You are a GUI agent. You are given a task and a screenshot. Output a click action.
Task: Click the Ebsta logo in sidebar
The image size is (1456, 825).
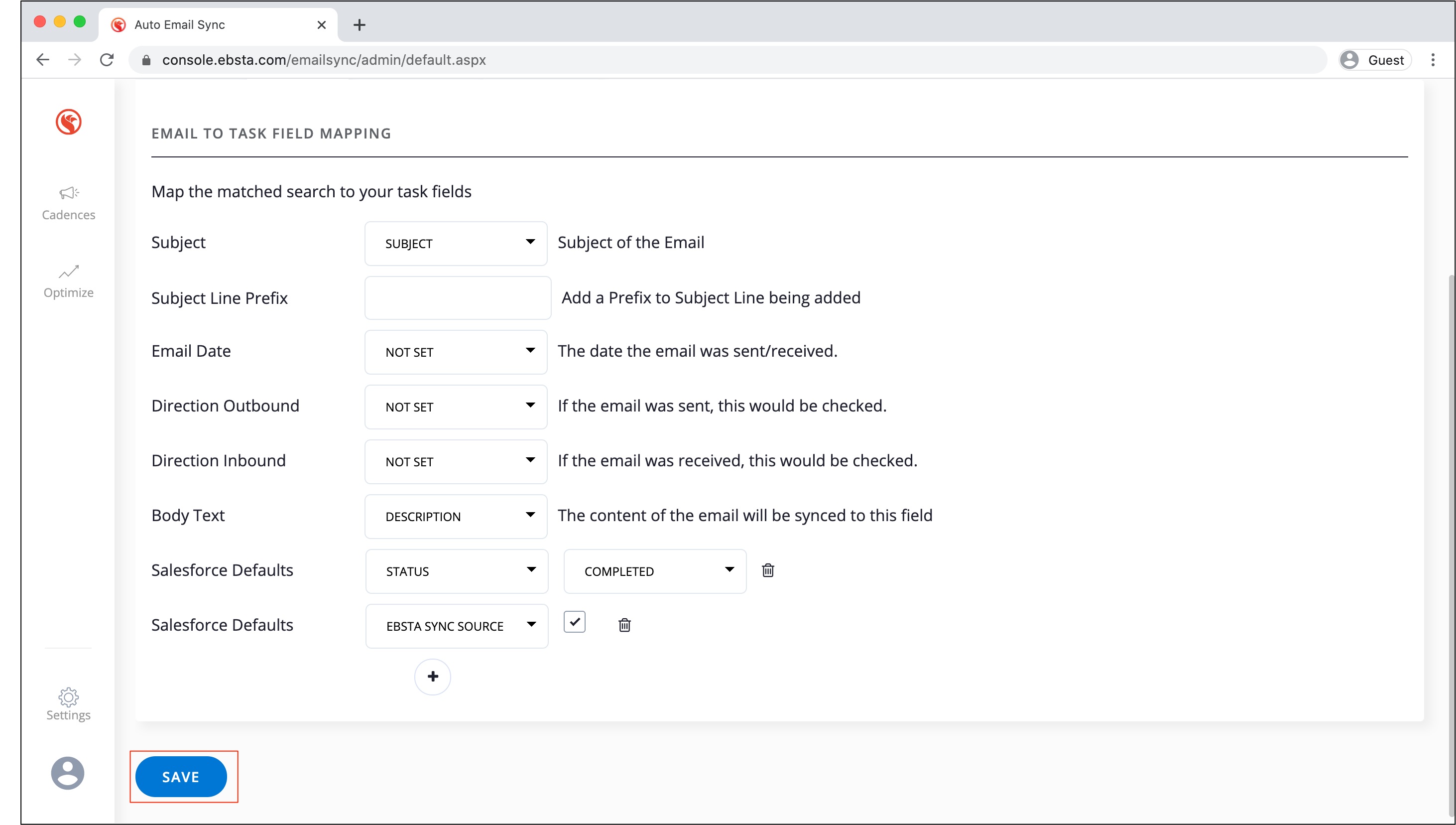point(69,122)
